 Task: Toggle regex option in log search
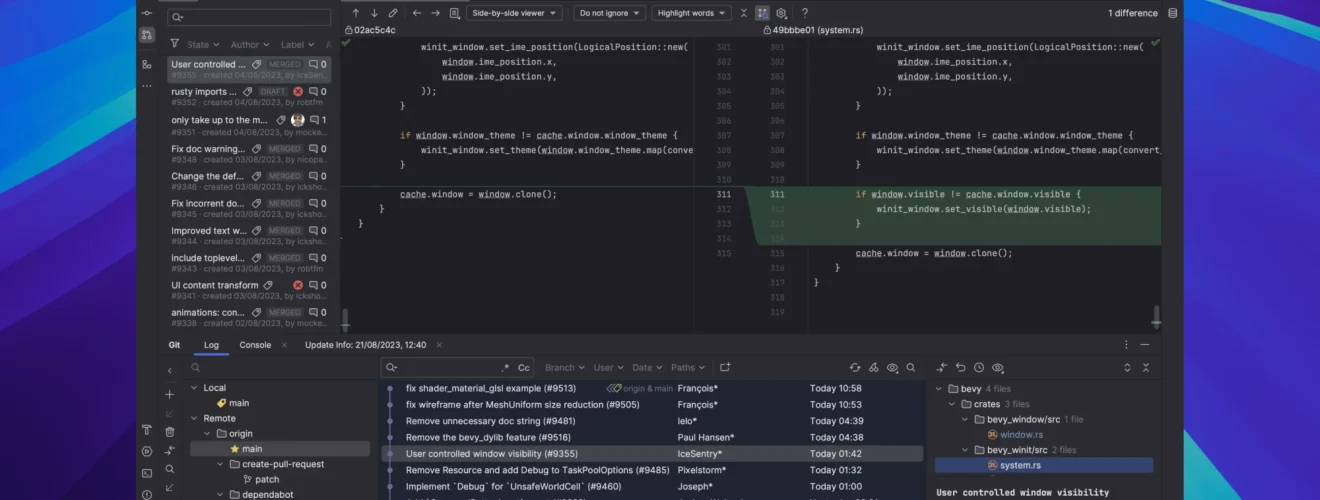pos(505,367)
